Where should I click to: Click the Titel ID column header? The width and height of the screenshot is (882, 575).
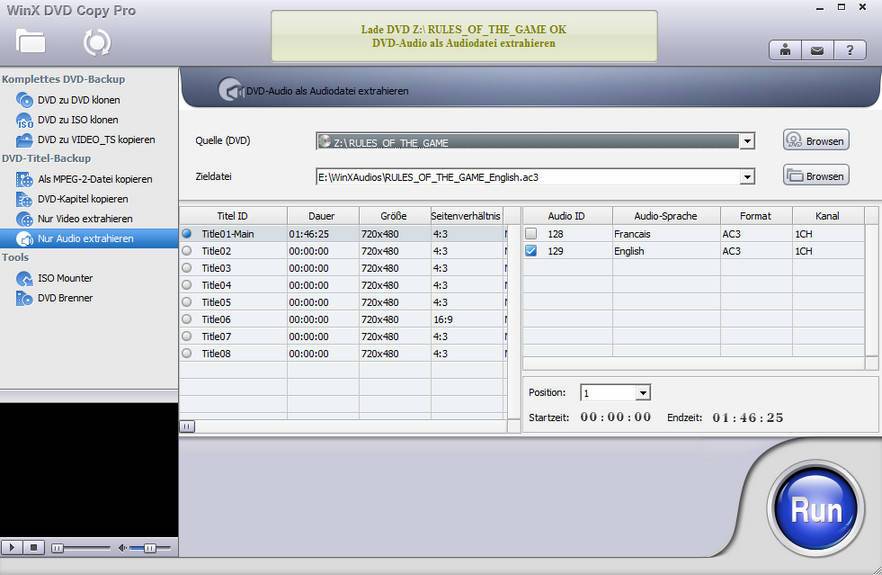(233, 215)
